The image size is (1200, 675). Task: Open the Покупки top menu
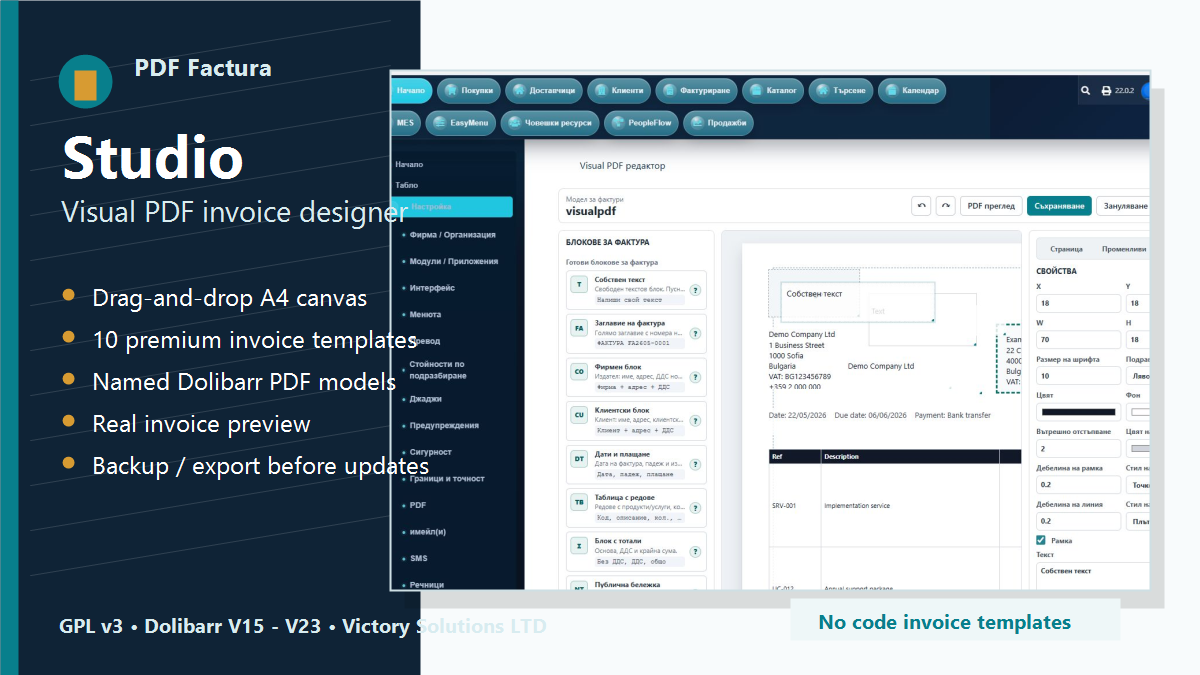[x=468, y=91]
